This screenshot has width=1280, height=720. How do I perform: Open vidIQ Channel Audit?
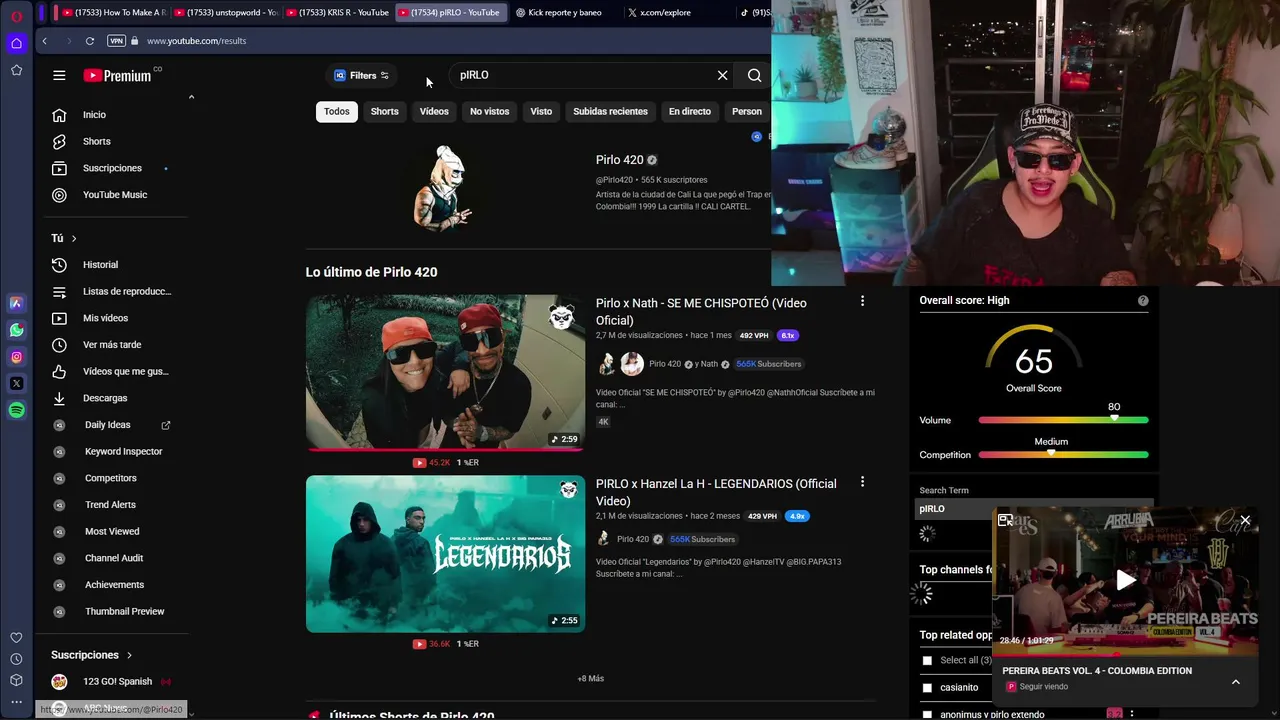[114, 558]
